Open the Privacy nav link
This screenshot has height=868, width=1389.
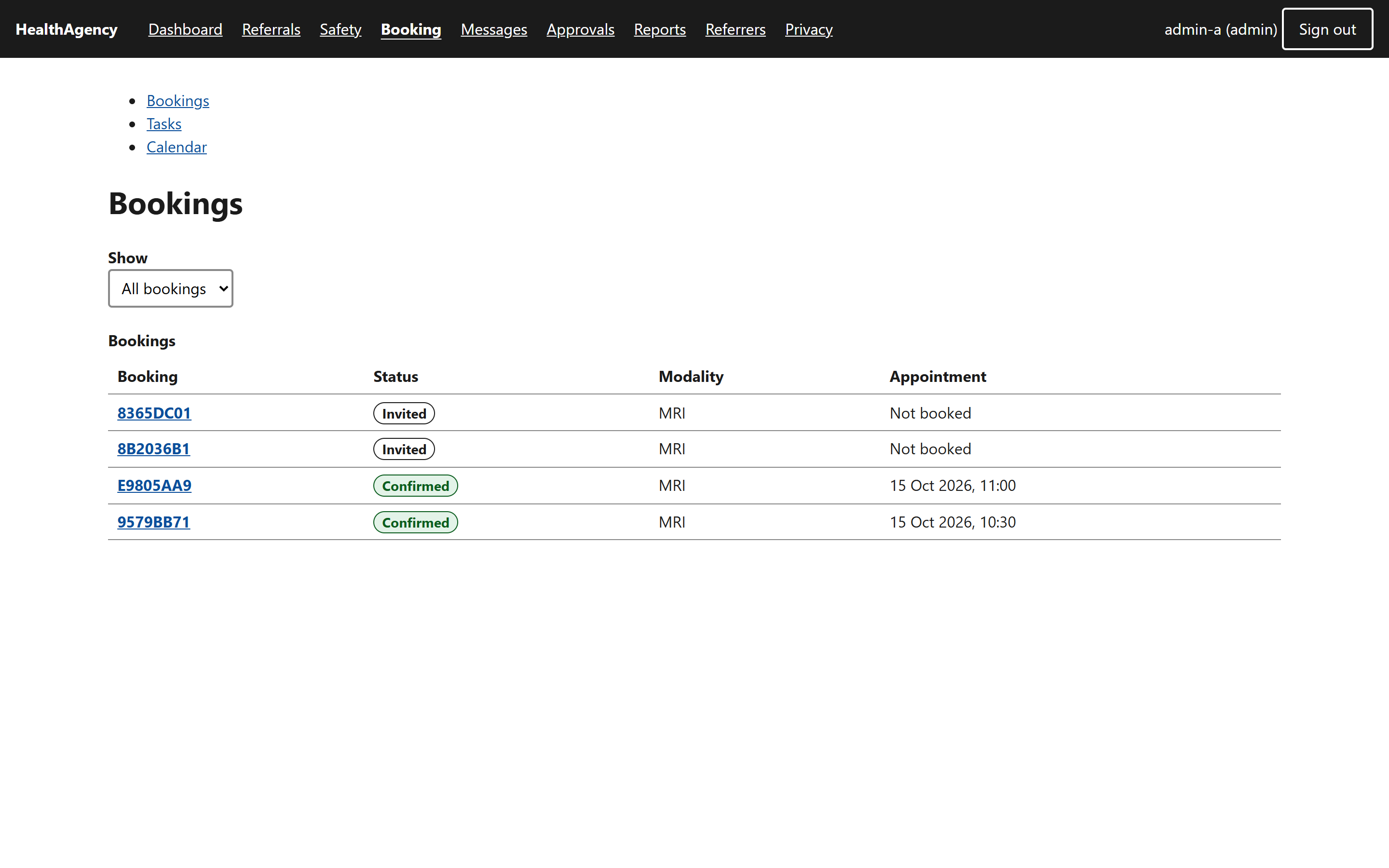pos(809,29)
